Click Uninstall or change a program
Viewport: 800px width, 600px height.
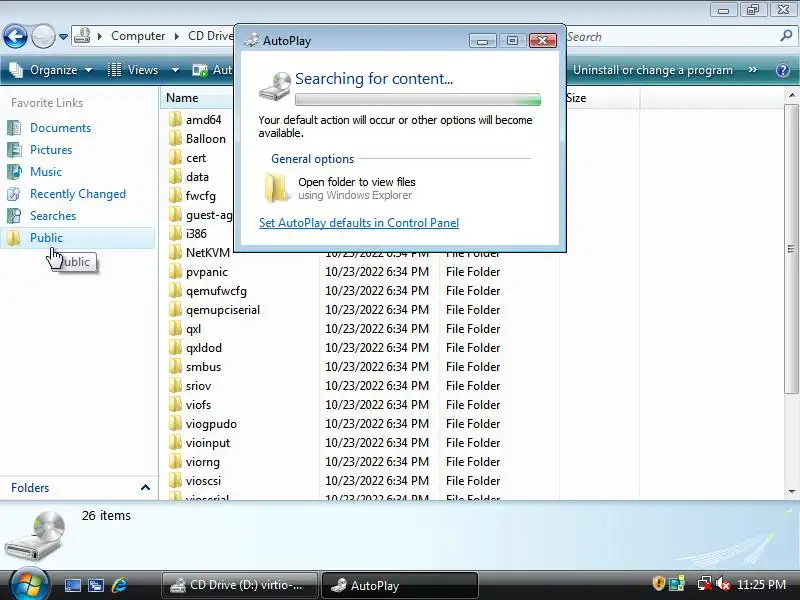(x=653, y=70)
